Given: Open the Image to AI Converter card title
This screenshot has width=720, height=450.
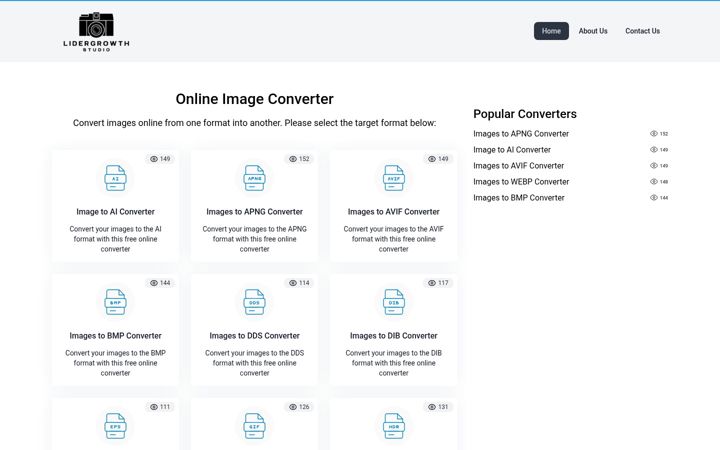Looking at the screenshot, I should [115, 212].
